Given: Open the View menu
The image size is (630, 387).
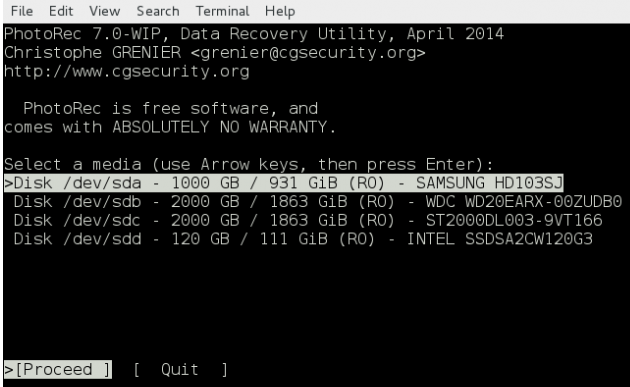Looking at the screenshot, I should [104, 11].
